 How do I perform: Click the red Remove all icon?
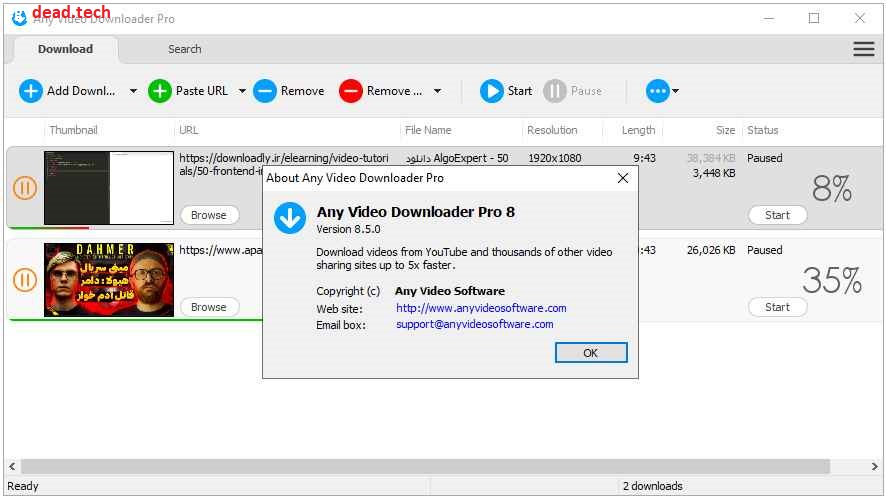click(350, 91)
